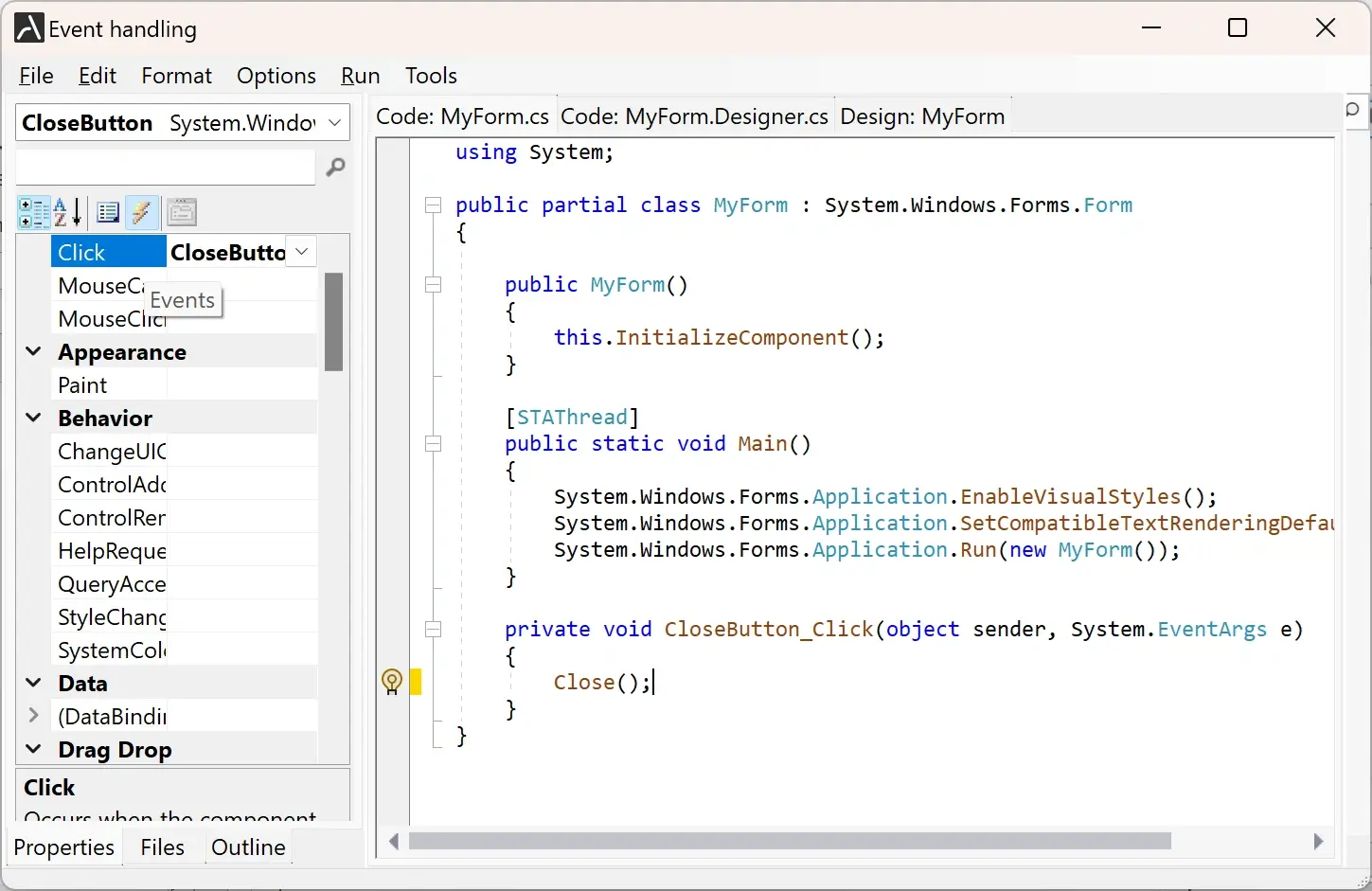The height and width of the screenshot is (891, 1372).
Task: Click the horizontal scrollbar right arrow in the editor
Action: pos(1318,842)
